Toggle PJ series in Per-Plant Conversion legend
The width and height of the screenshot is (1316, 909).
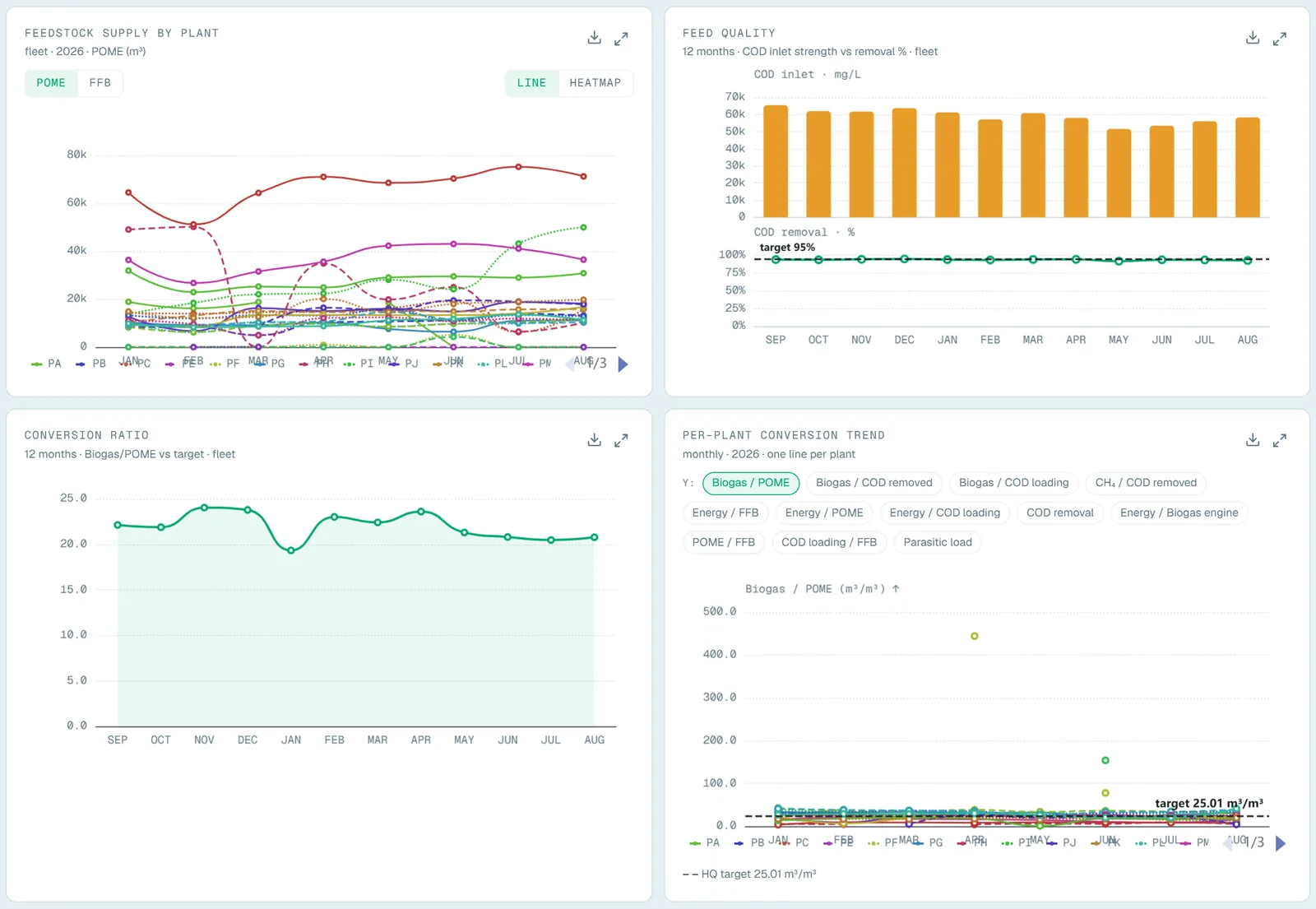1061,843
